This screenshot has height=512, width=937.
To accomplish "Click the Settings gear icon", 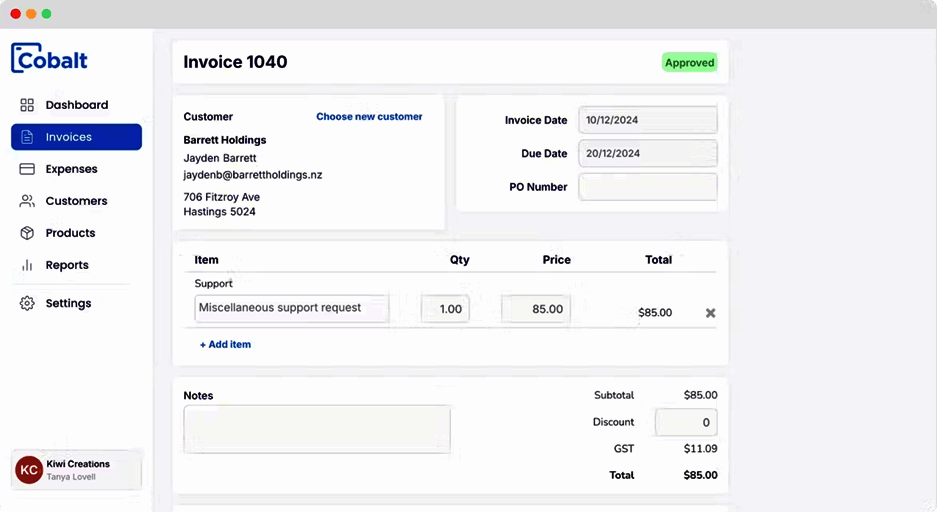I will (x=27, y=303).
